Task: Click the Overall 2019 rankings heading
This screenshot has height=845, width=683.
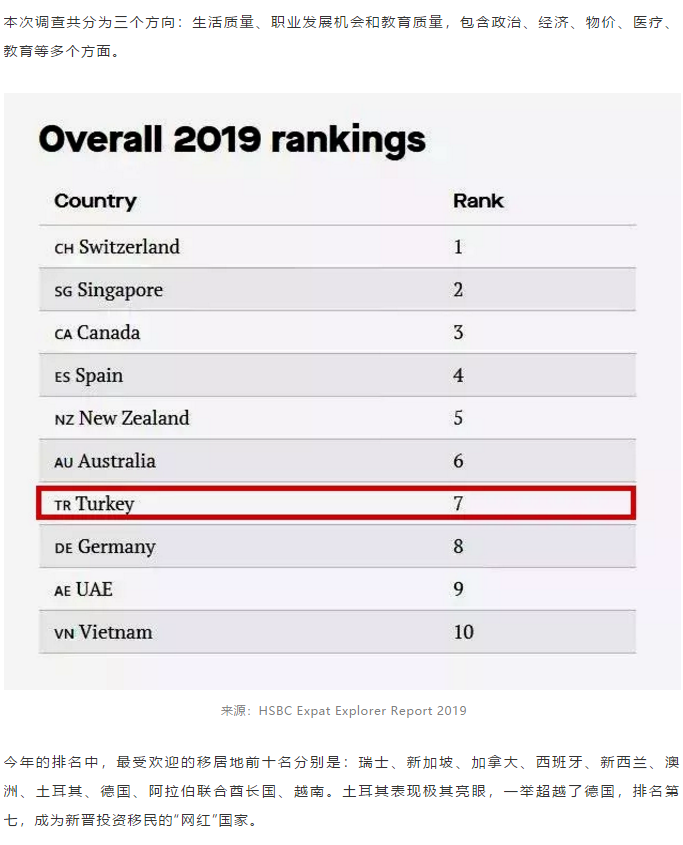Action: coord(232,139)
